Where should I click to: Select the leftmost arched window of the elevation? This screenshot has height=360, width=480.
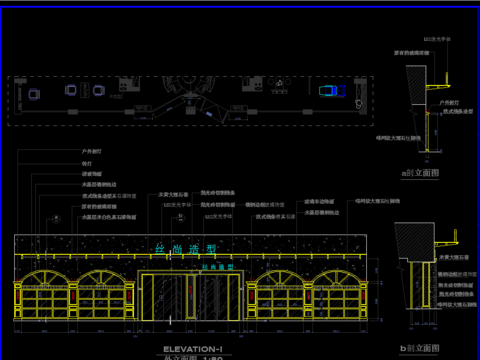tap(45, 294)
